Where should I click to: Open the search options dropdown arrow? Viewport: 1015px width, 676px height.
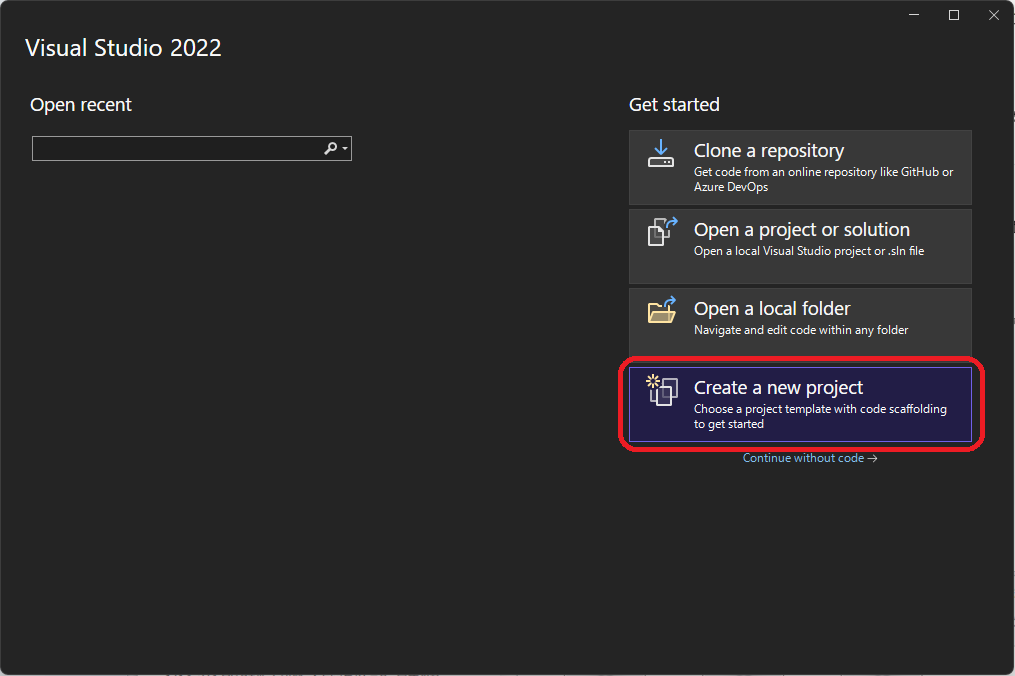click(345, 149)
